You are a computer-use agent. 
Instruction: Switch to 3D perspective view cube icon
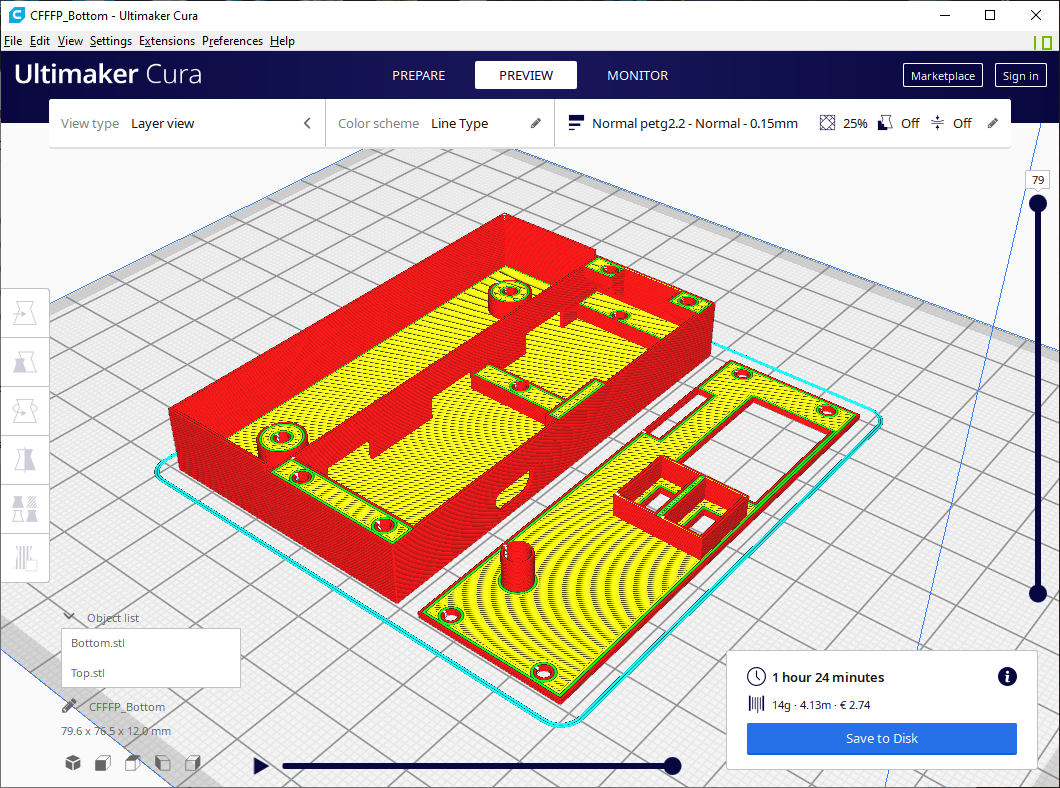point(73,763)
